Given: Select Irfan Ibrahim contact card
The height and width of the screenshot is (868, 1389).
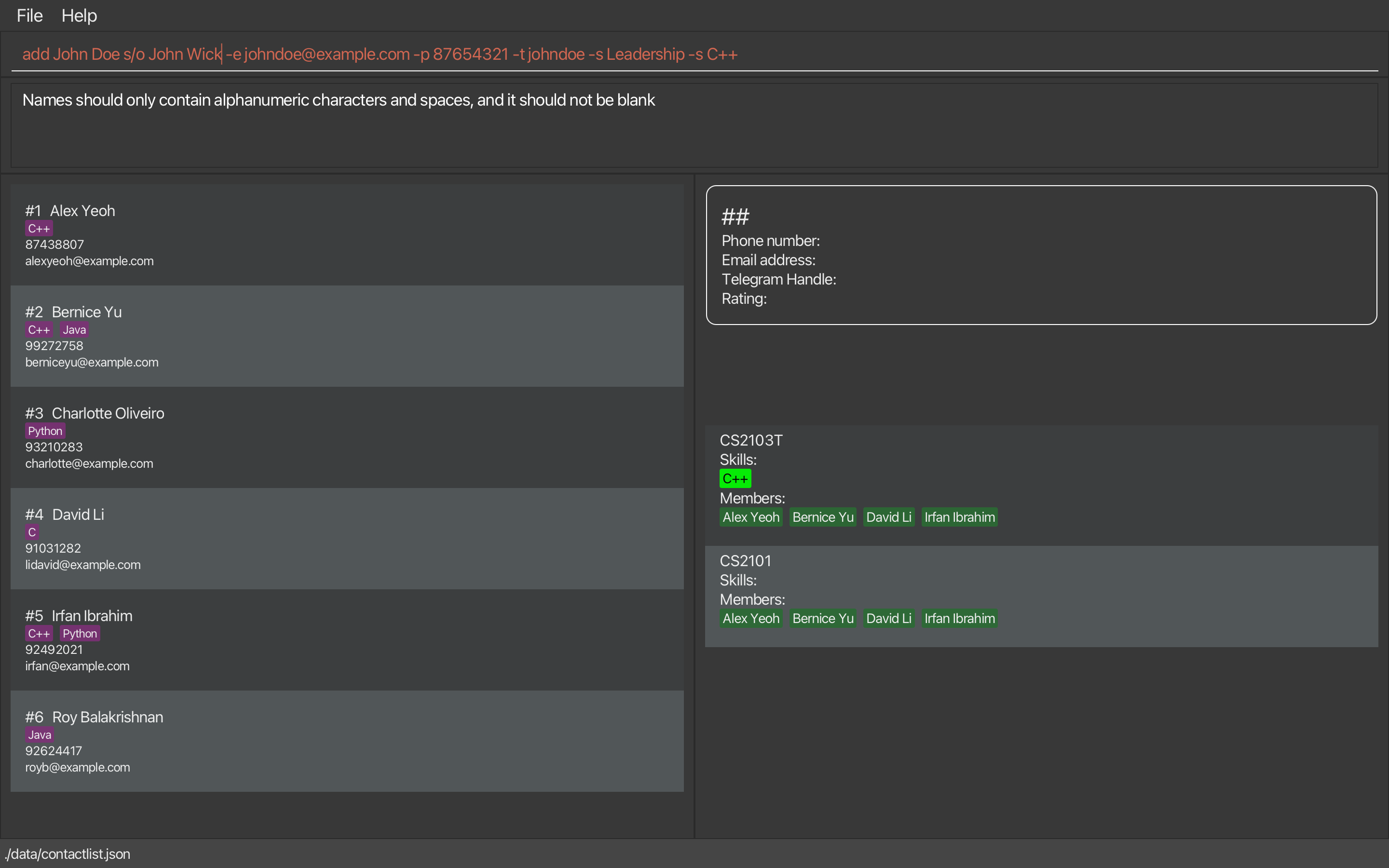Looking at the screenshot, I should (347, 640).
